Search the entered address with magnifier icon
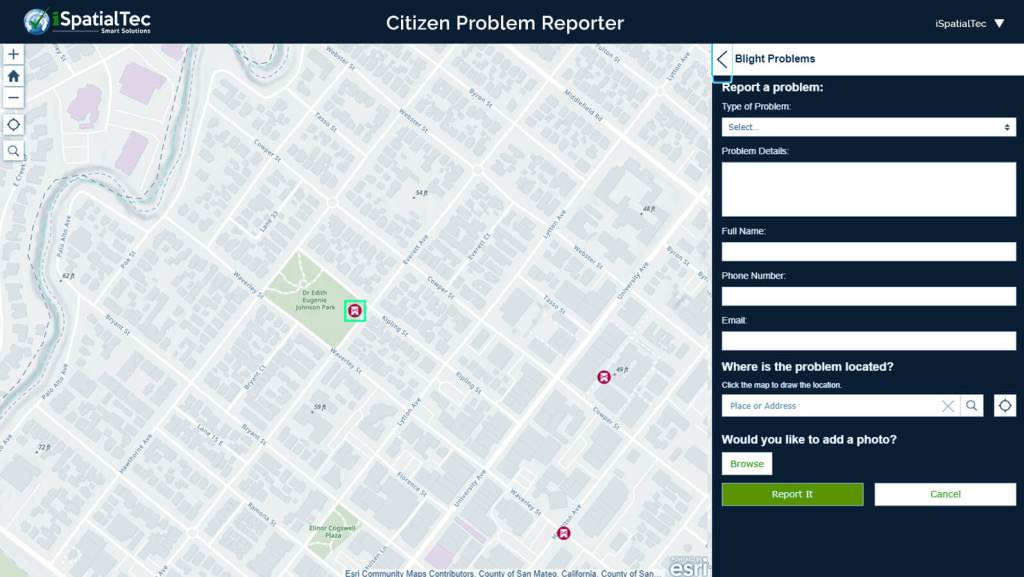 (971, 406)
